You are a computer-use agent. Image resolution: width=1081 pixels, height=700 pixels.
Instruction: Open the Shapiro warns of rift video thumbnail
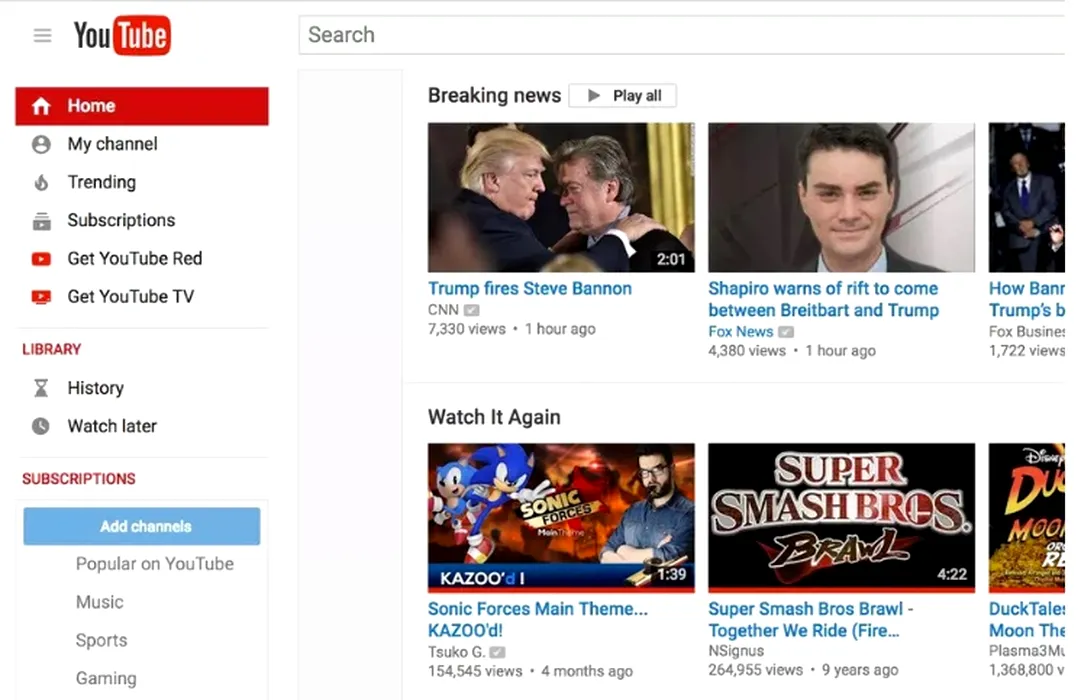click(x=842, y=198)
